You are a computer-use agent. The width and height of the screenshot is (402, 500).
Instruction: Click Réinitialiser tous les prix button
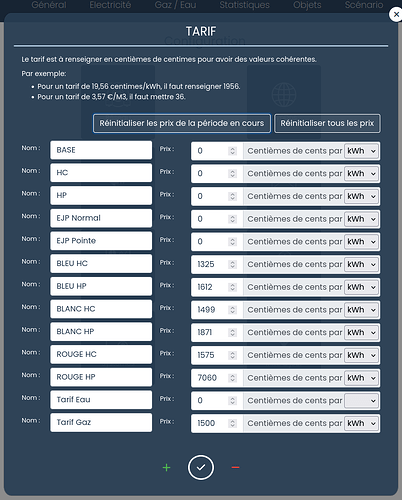point(327,123)
